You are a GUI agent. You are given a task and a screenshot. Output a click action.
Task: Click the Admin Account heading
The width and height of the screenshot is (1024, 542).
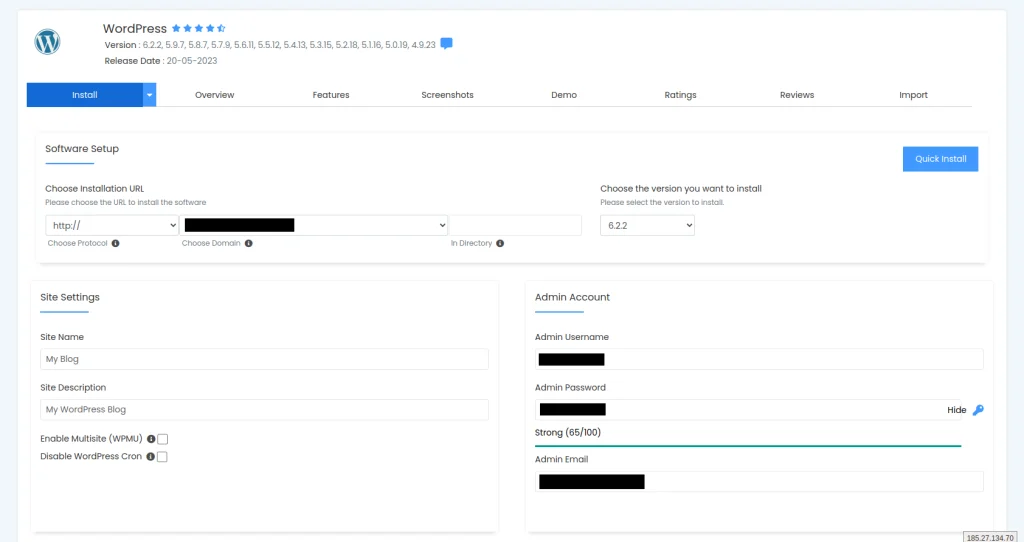(572, 297)
